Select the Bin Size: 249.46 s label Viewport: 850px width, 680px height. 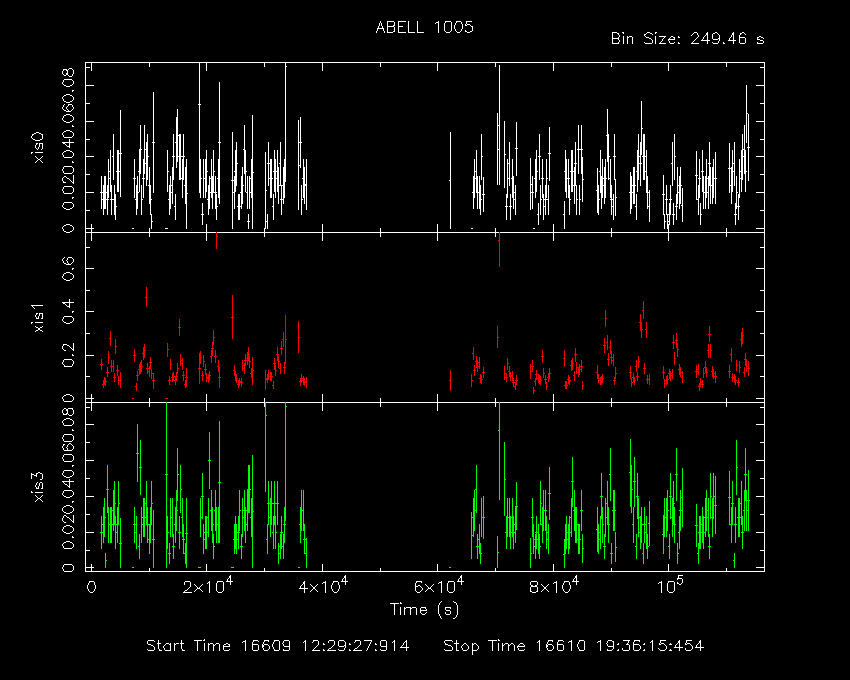click(687, 39)
